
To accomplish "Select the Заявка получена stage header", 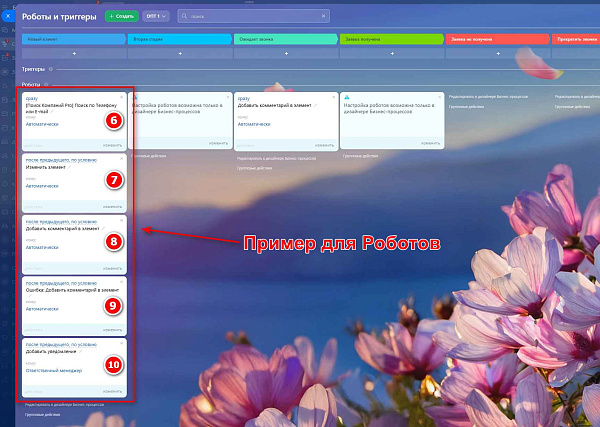I will click(392, 39).
